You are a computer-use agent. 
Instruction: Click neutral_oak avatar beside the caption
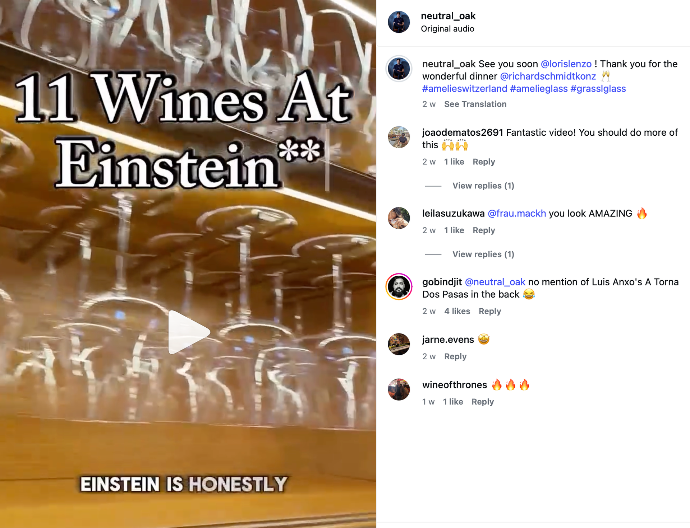click(399, 67)
